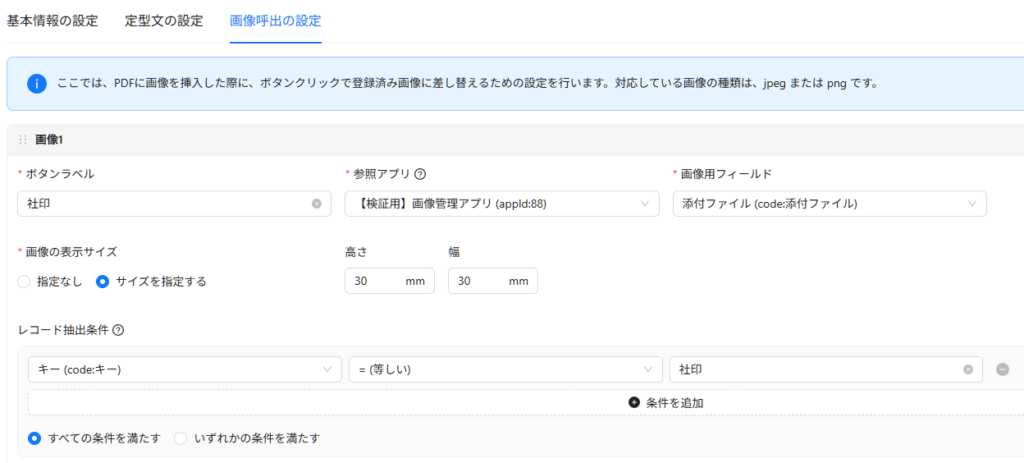The image size is (1024, 463).
Task: Remove the condition row with the minus icon
Action: [x=1002, y=369]
